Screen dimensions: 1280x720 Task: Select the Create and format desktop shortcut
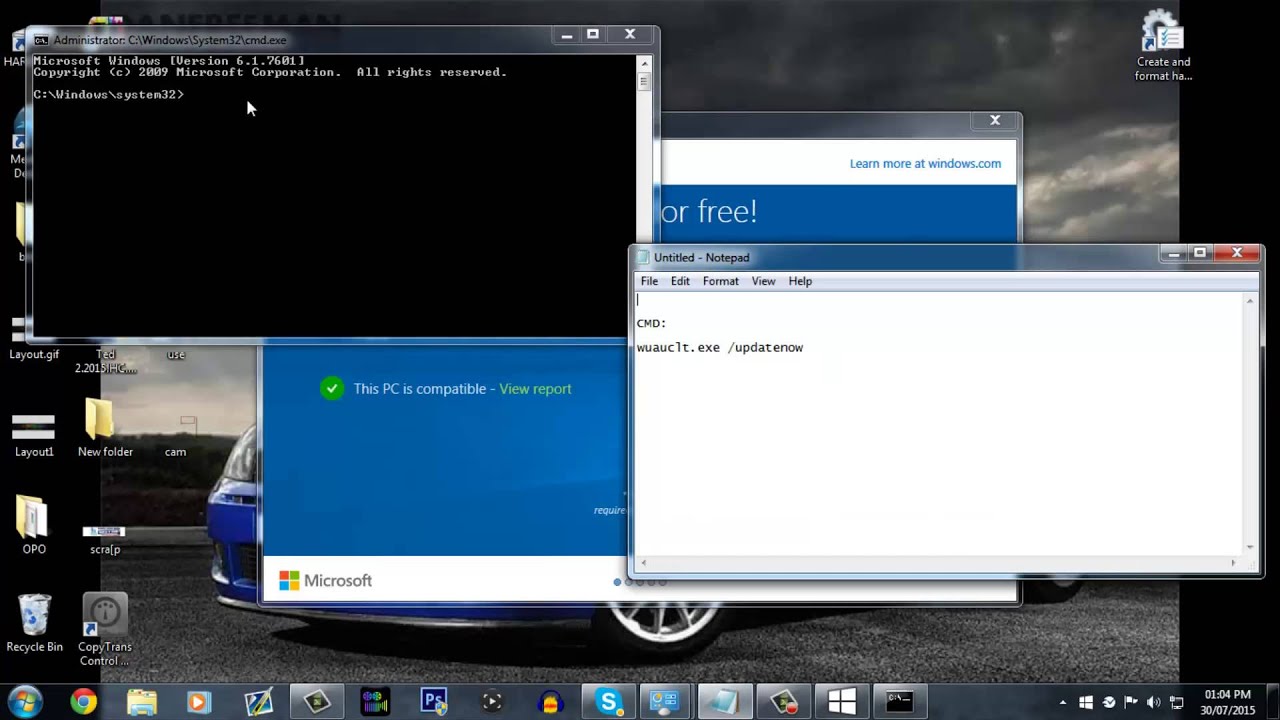pyautogui.click(x=1163, y=47)
